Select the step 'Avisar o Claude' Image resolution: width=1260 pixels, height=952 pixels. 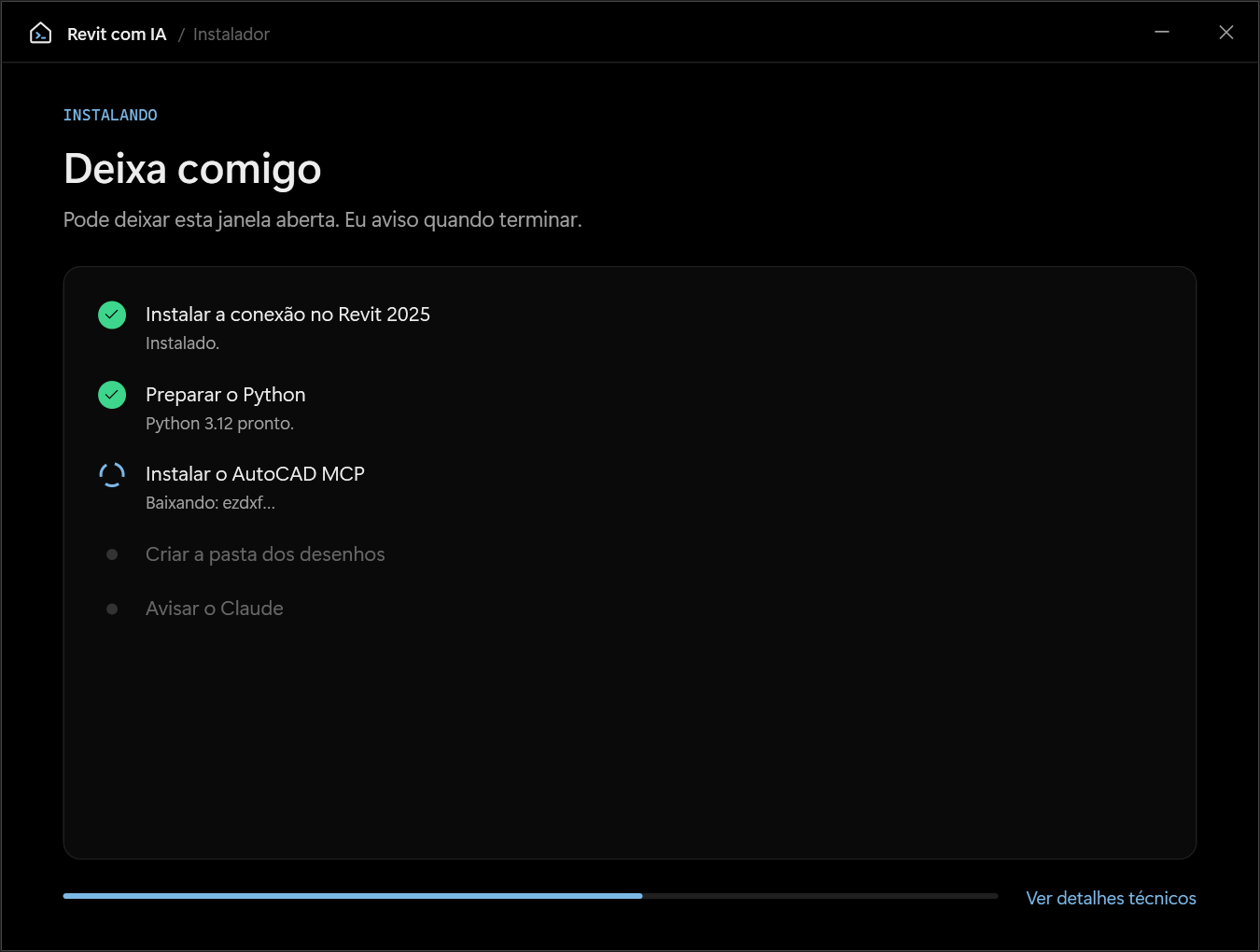[x=215, y=609]
